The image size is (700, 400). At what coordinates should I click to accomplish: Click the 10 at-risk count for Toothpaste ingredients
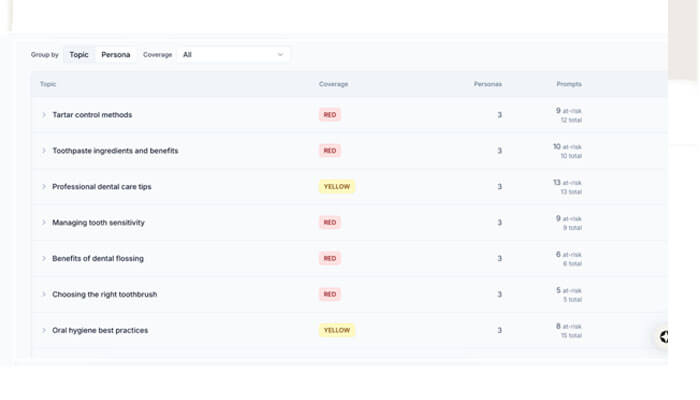pos(567,147)
